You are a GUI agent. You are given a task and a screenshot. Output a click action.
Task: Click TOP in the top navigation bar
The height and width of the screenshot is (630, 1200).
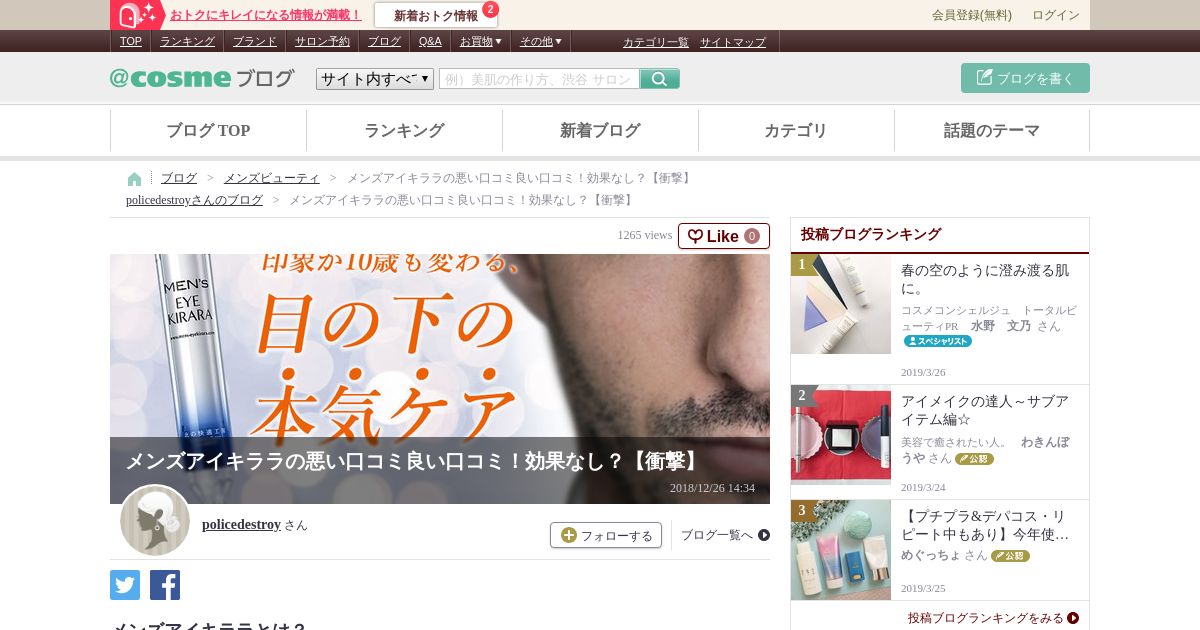(131, 41)
